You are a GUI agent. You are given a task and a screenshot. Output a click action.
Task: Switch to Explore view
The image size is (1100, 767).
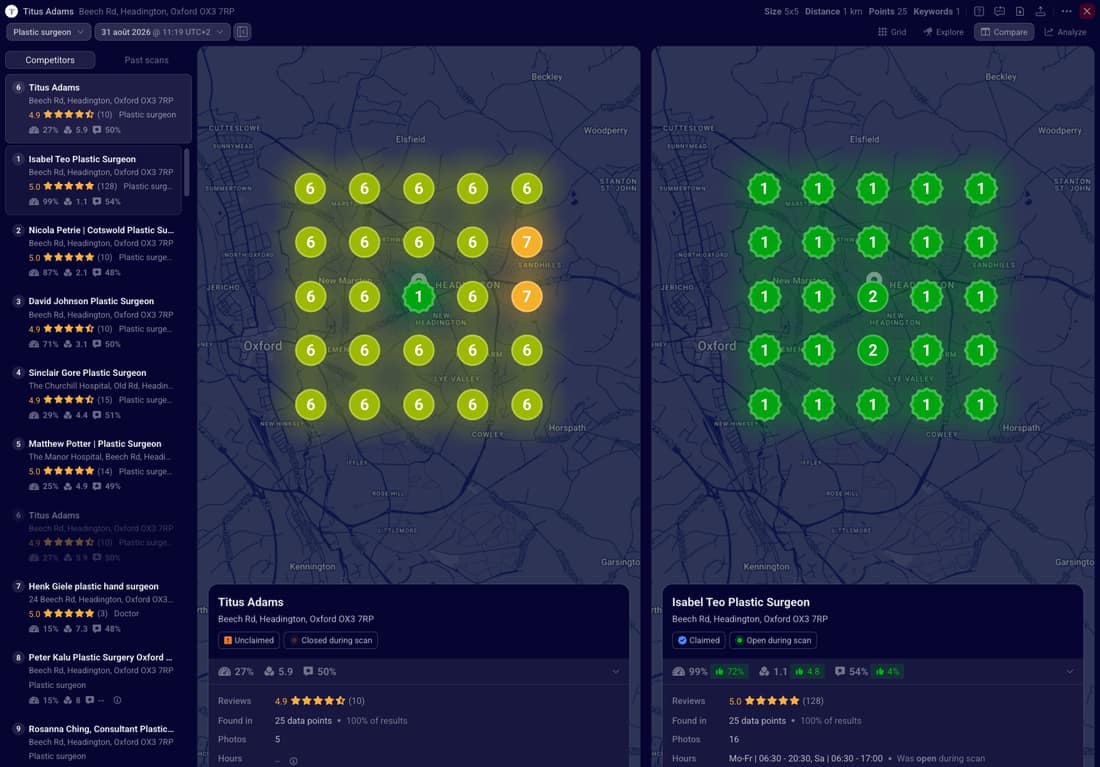coord(943,32)
